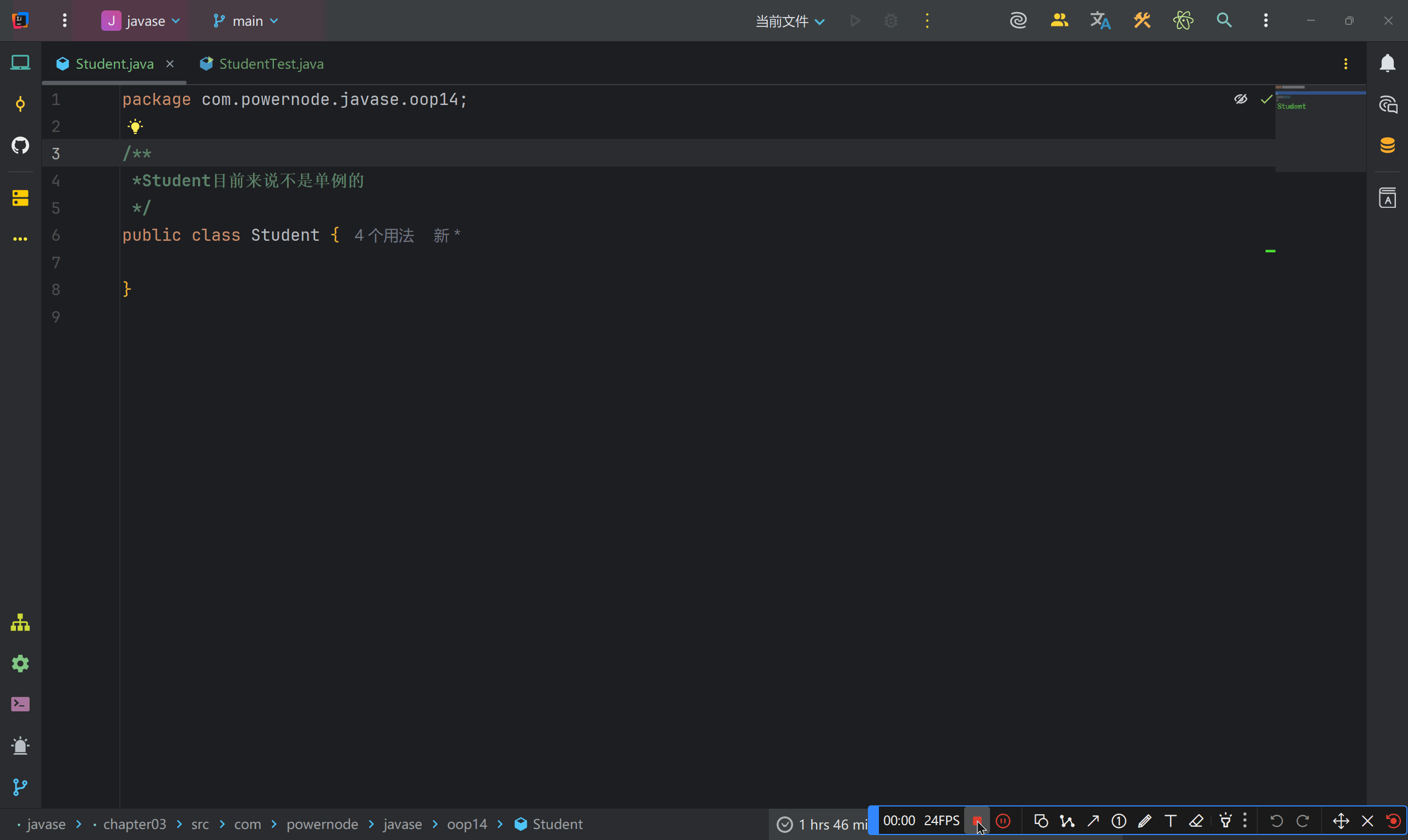Close the Student.java tab
The image size is (1408, 840).
pyautogui.click(x=170, y=64)
